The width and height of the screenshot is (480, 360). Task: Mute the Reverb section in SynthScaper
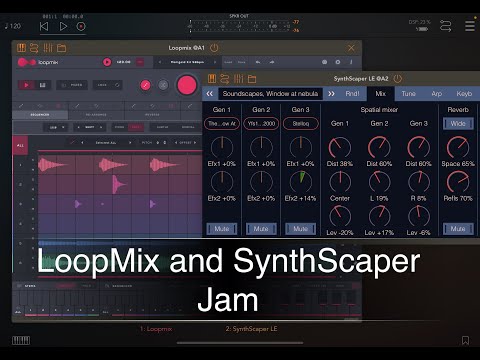(x=458, y=229)
